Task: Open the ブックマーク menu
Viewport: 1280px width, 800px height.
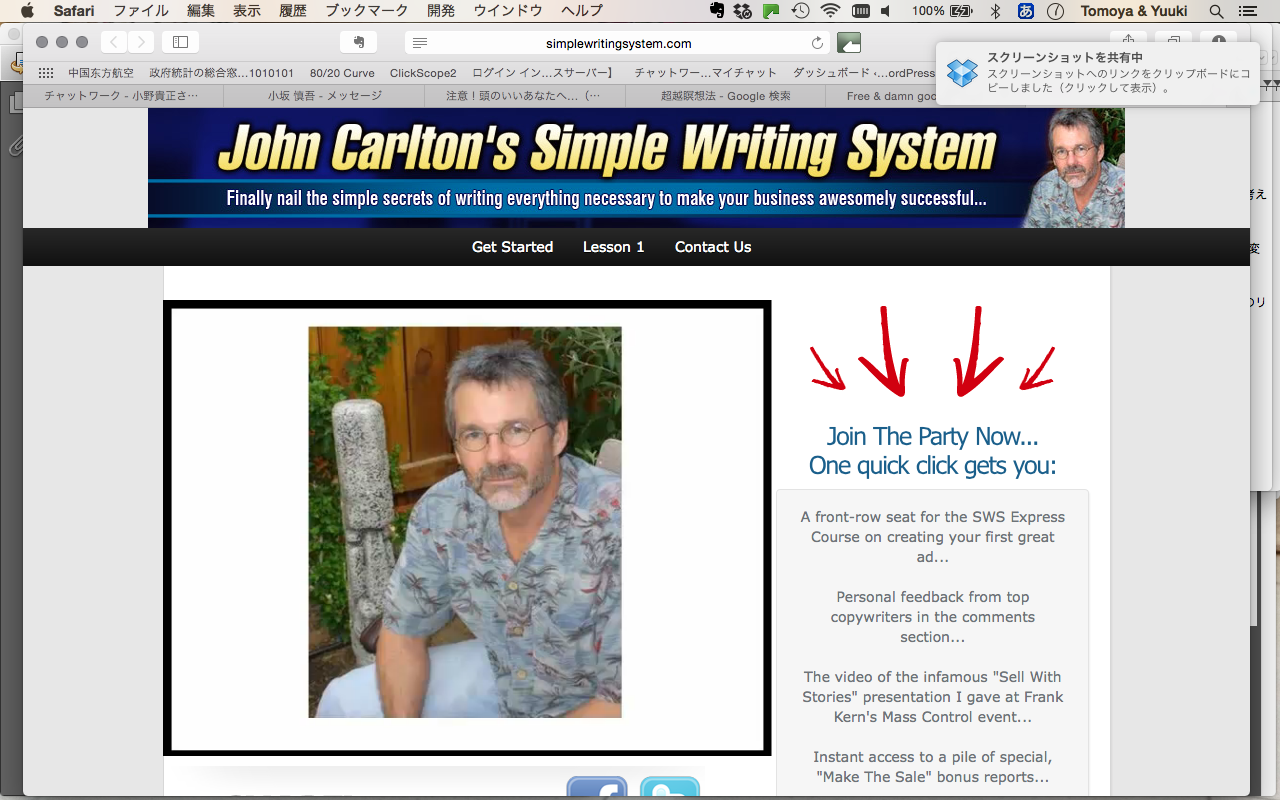Action: (367, 11)
